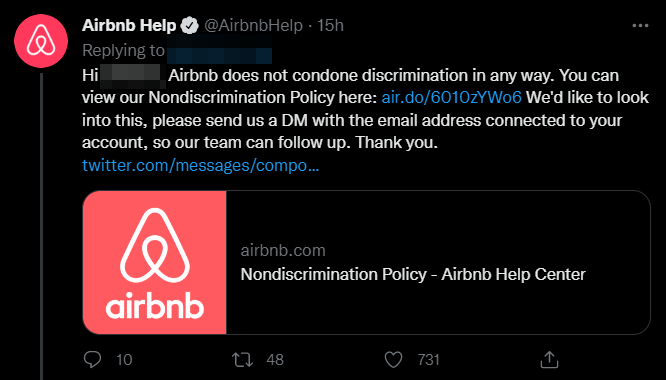Click the blurred username after Replying to
666x380 pixels.
pyautogui.click(x=219, y=51)
